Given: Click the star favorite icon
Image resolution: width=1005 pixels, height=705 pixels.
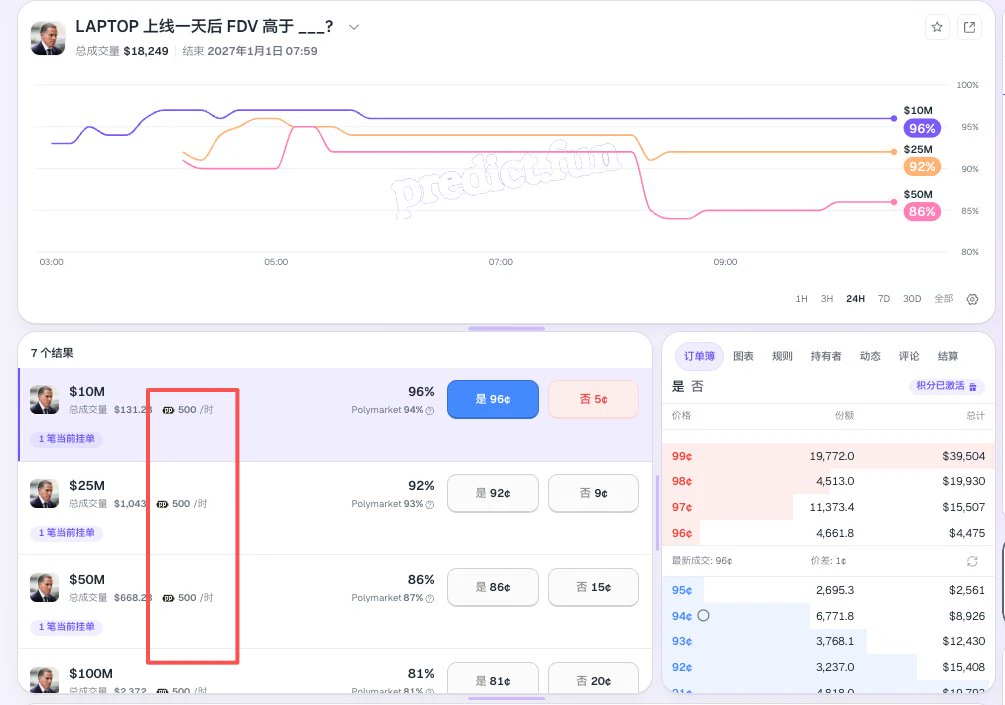Looking at the screenshot, I should (937, 27).
